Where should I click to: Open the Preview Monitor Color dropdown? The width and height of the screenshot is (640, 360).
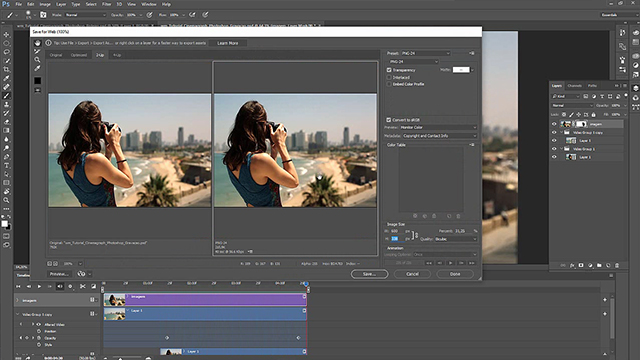pos(438,127)
